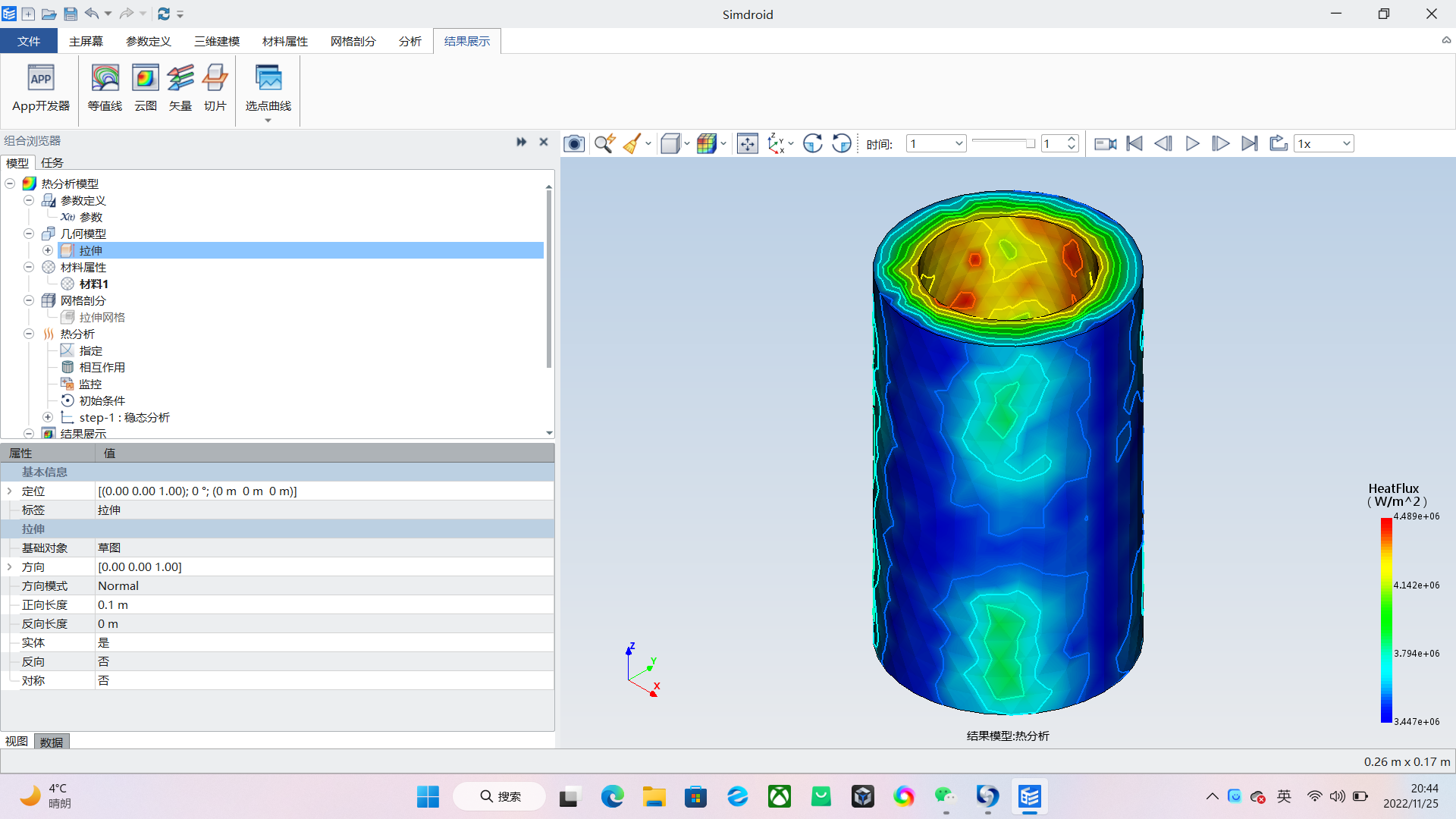Rotate view counterclockwise icon
1456x819 pixels.
[842, 143]
